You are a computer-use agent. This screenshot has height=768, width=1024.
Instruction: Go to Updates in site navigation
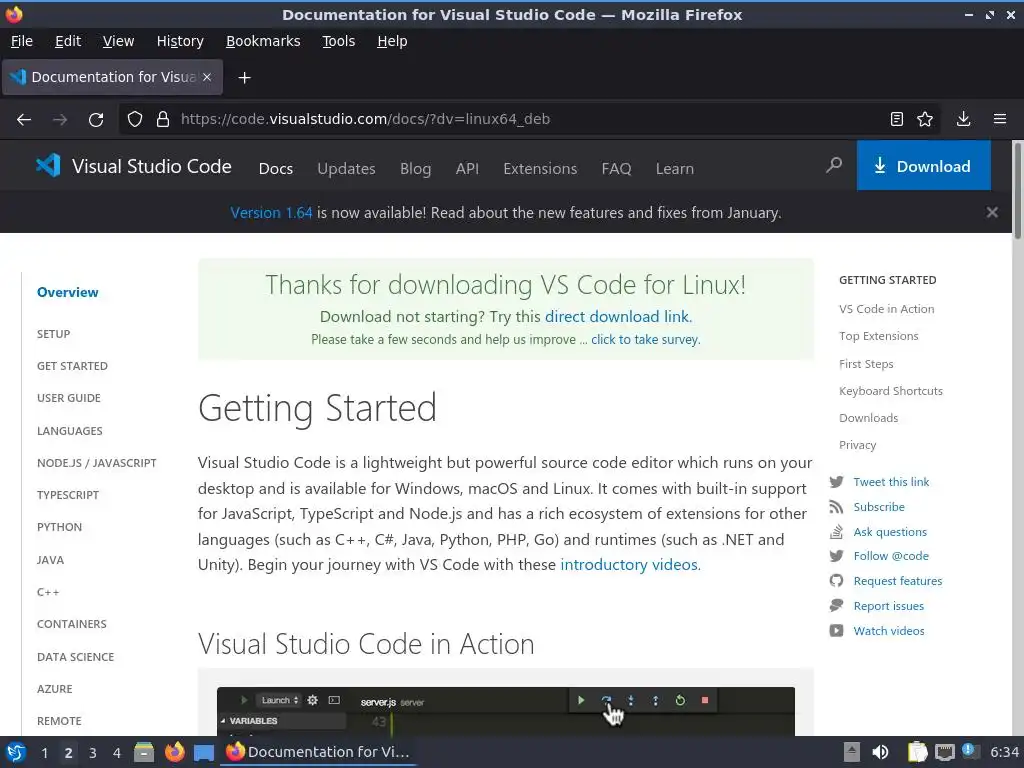pyautogui.click(x=346, y=168)
